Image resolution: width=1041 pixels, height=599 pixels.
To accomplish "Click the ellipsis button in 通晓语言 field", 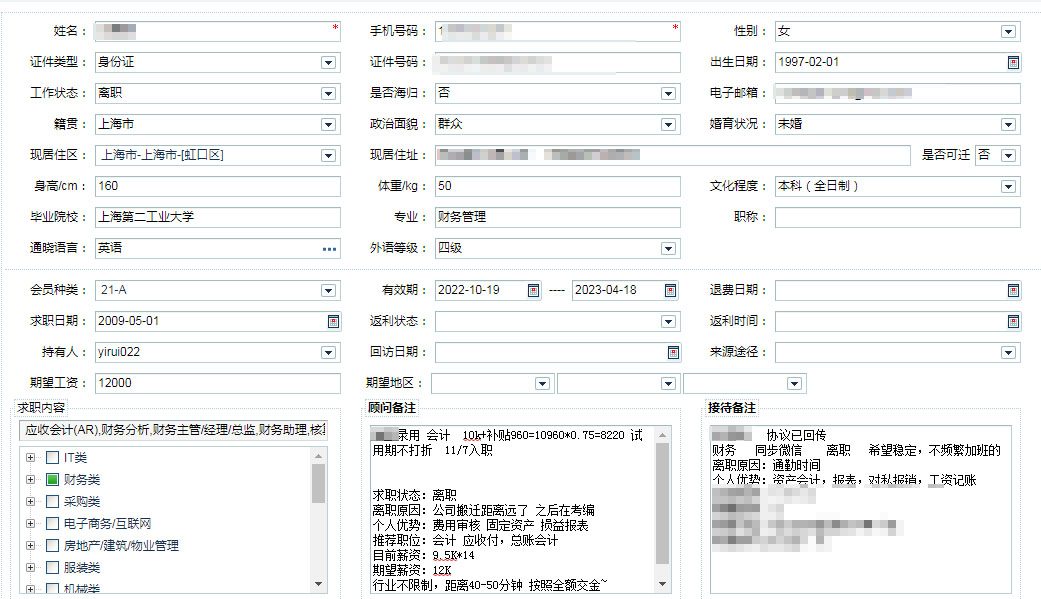I will (x=329, y=249).
